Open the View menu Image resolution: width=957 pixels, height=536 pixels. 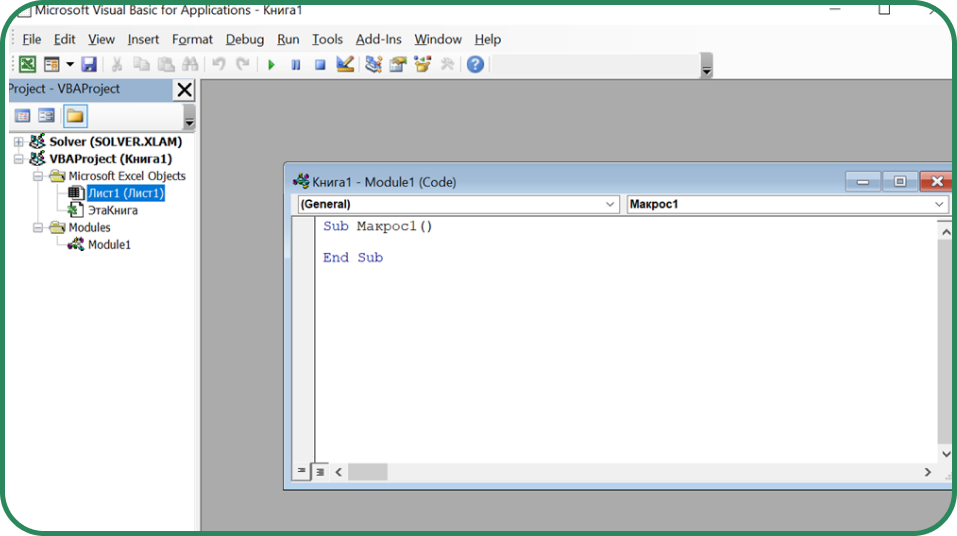tap(101, 39)
